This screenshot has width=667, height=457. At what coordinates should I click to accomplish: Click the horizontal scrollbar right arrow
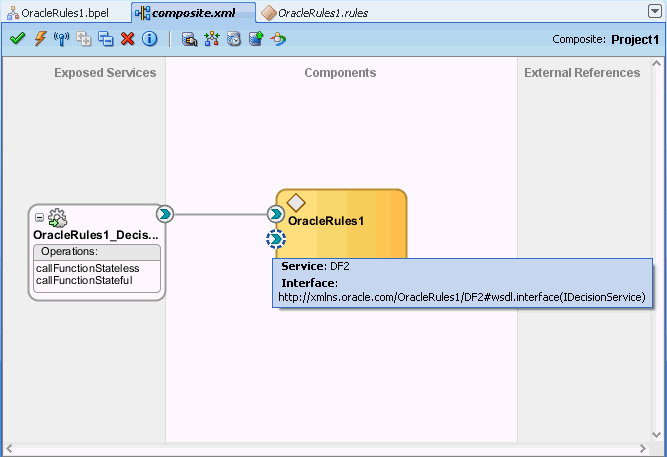click(643, 449)
